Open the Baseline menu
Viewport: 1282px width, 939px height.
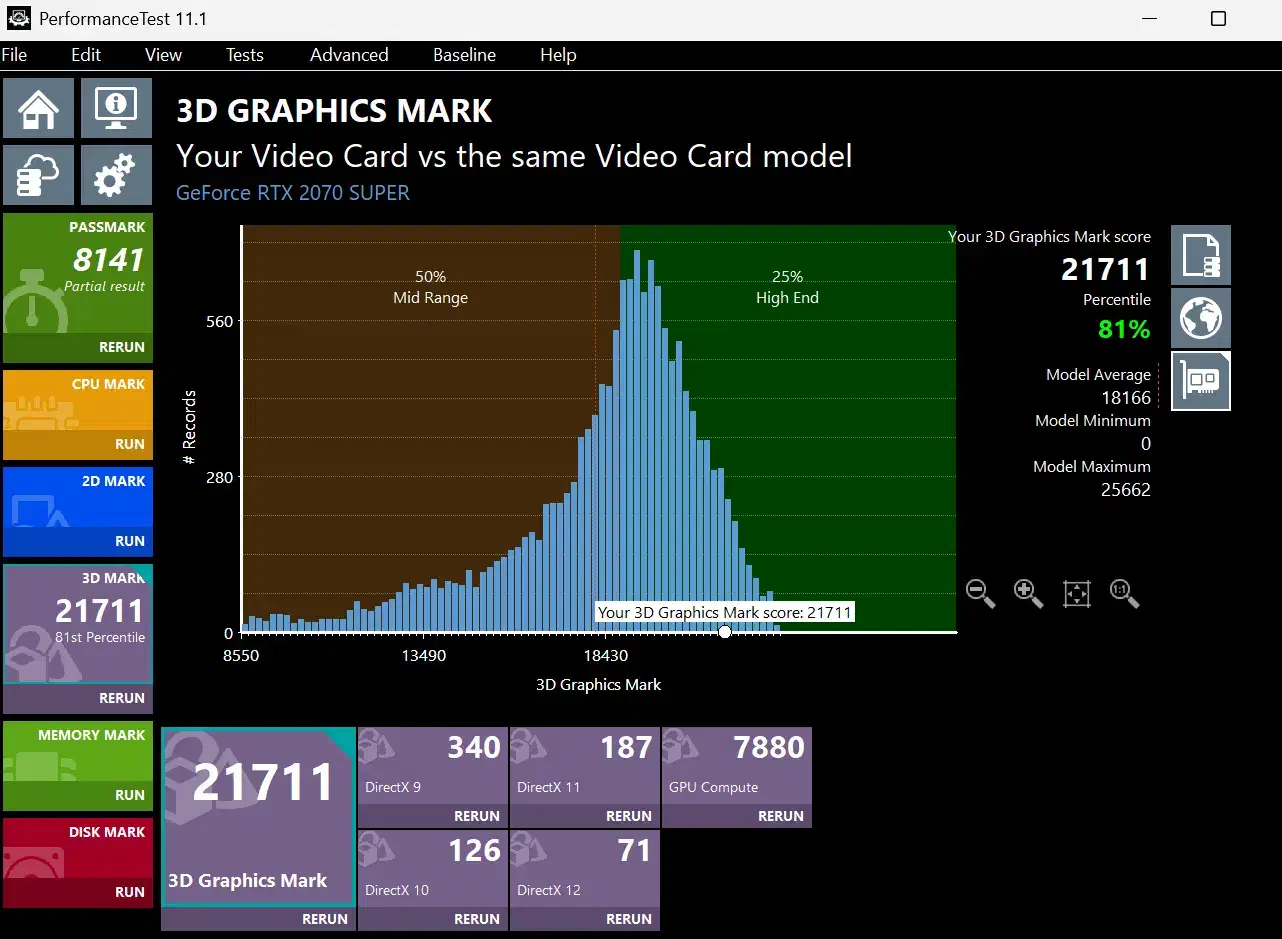pos(464,55)
